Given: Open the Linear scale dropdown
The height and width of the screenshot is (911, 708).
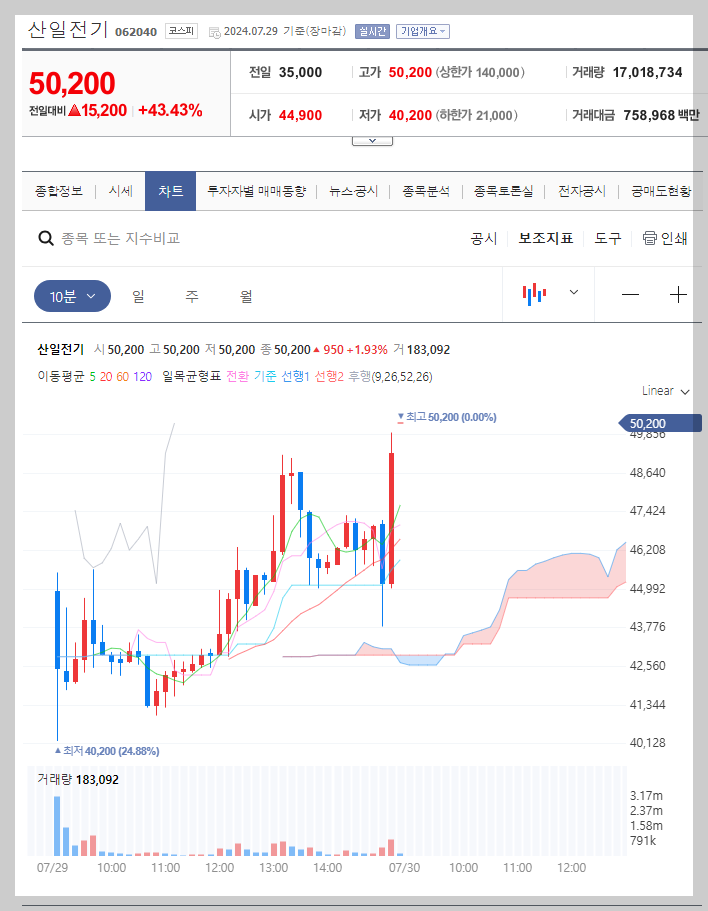Looking at the screenshot, I should tap(665, 391).
